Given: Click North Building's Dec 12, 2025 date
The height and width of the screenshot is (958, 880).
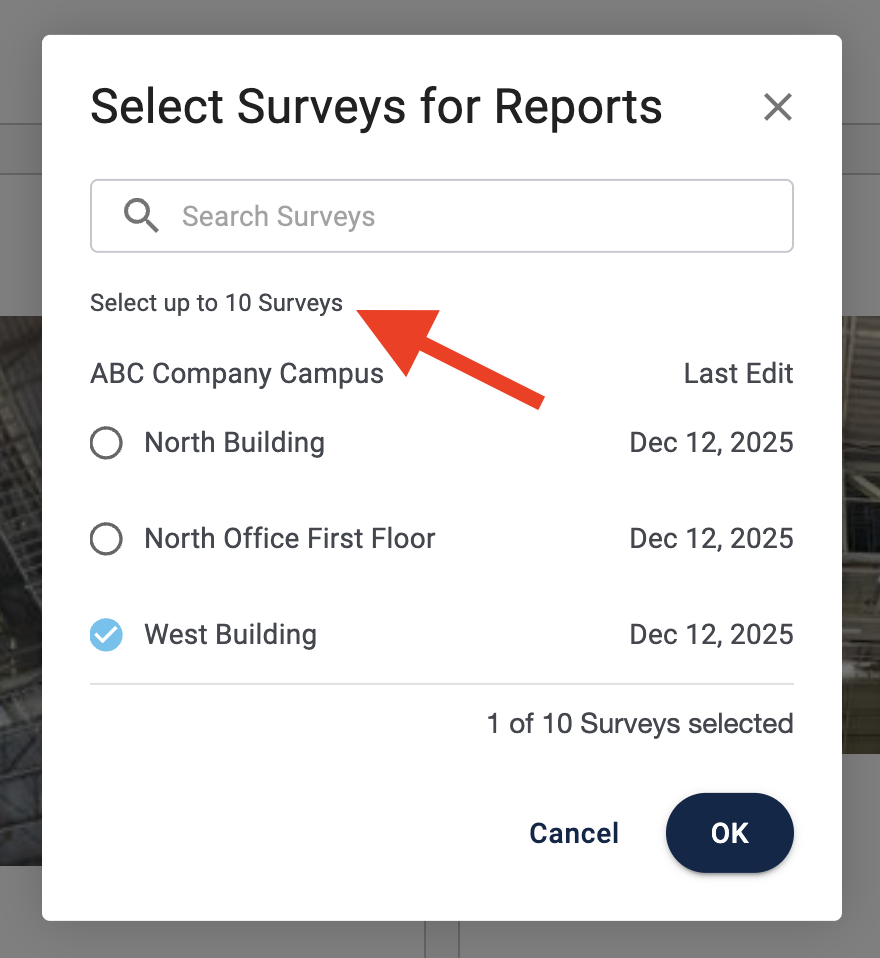Looking at the screenshot, I should (x=711, y=443).
